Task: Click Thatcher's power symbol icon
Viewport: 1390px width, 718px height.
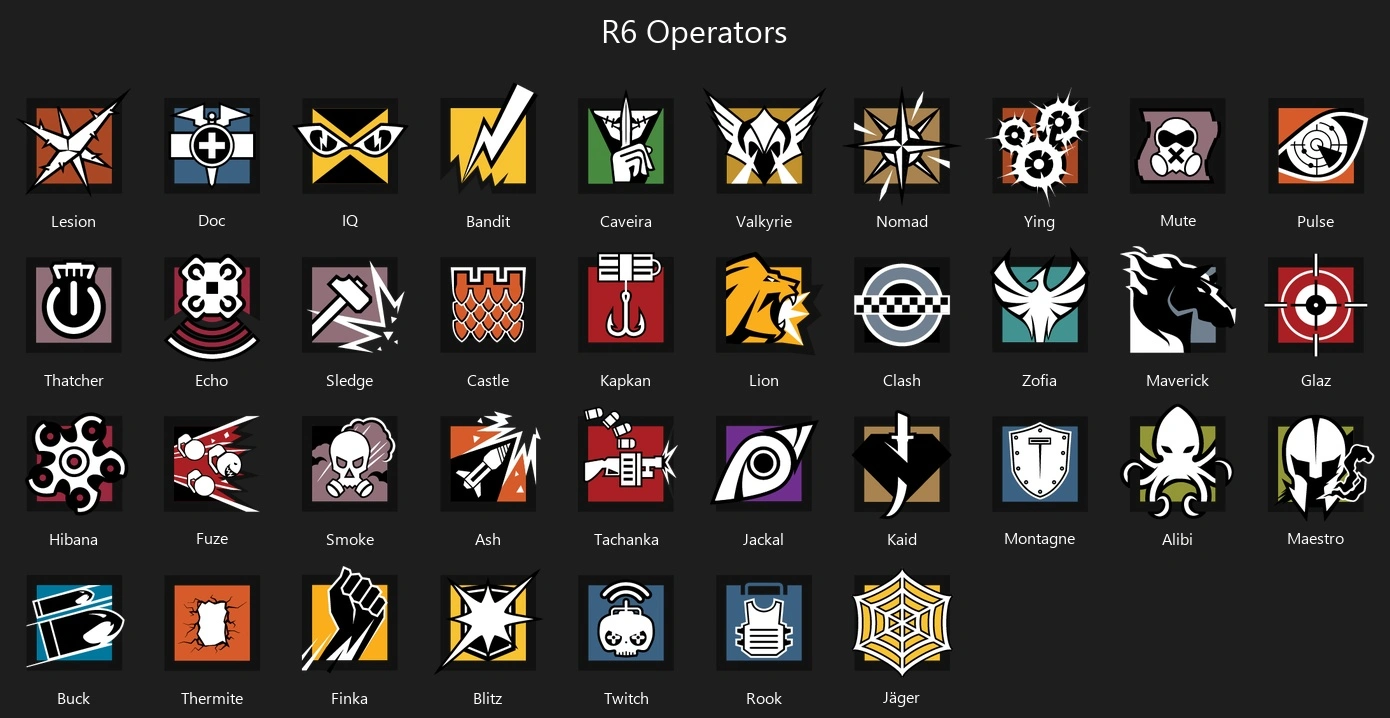Action: pyautogui.click(x=74, y=305)
